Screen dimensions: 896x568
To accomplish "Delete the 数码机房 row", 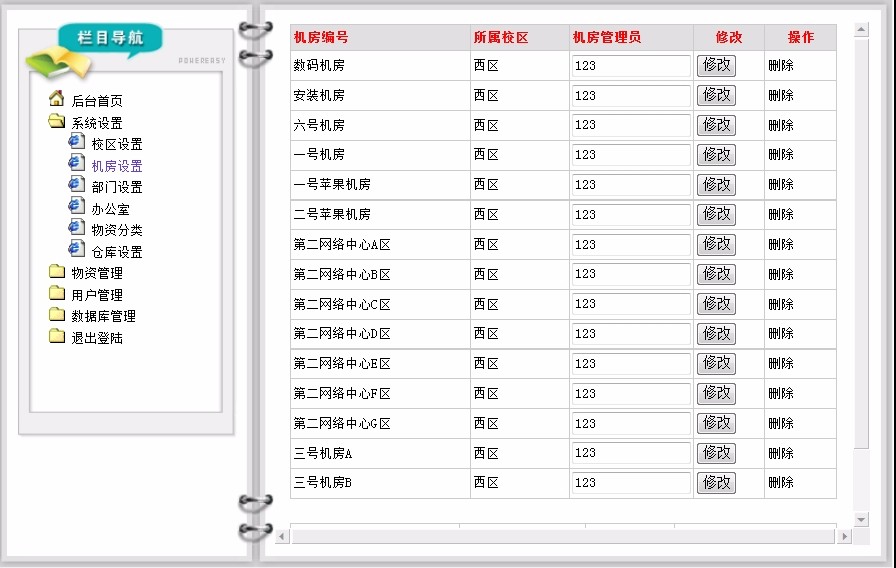I will tap(781, 65).
